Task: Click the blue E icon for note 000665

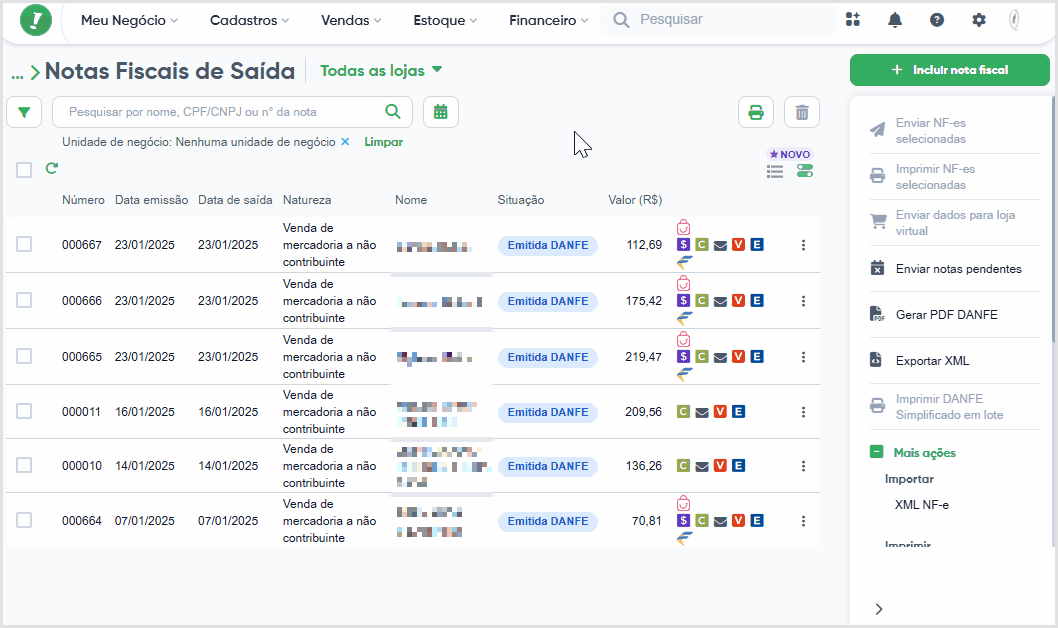Action: pos(757,357)
